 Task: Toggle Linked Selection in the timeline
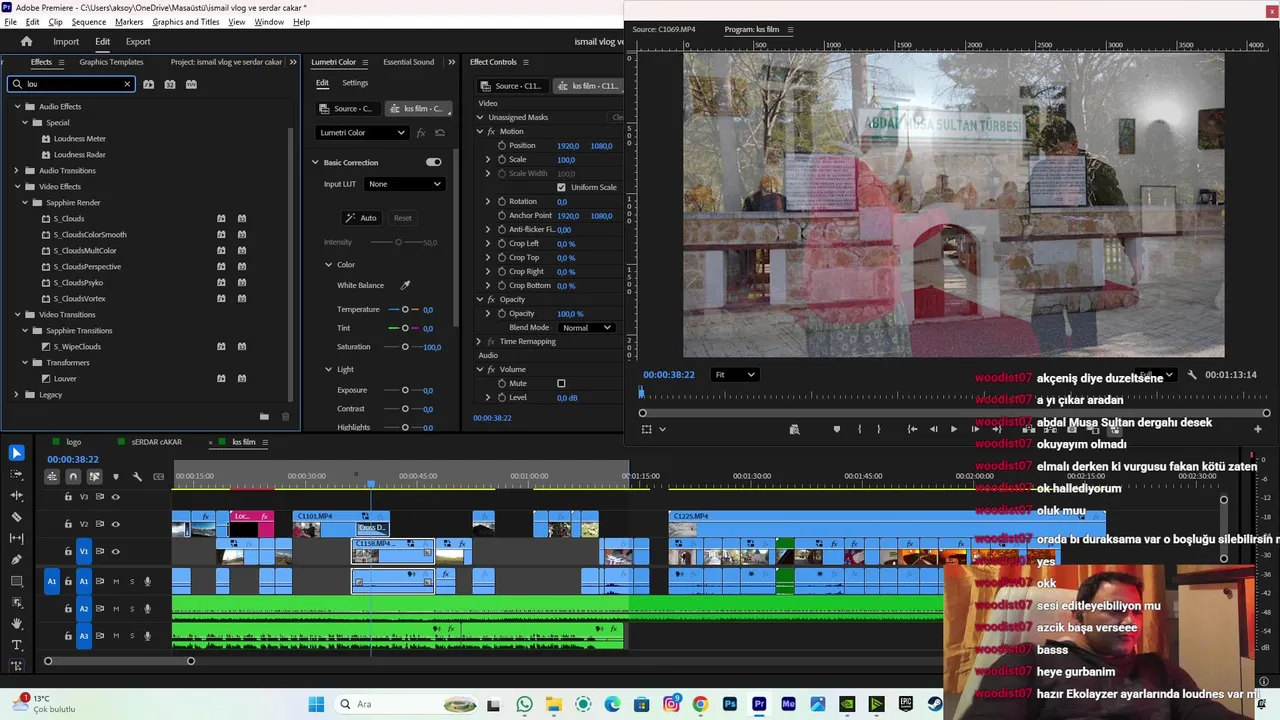coord(94,477)
